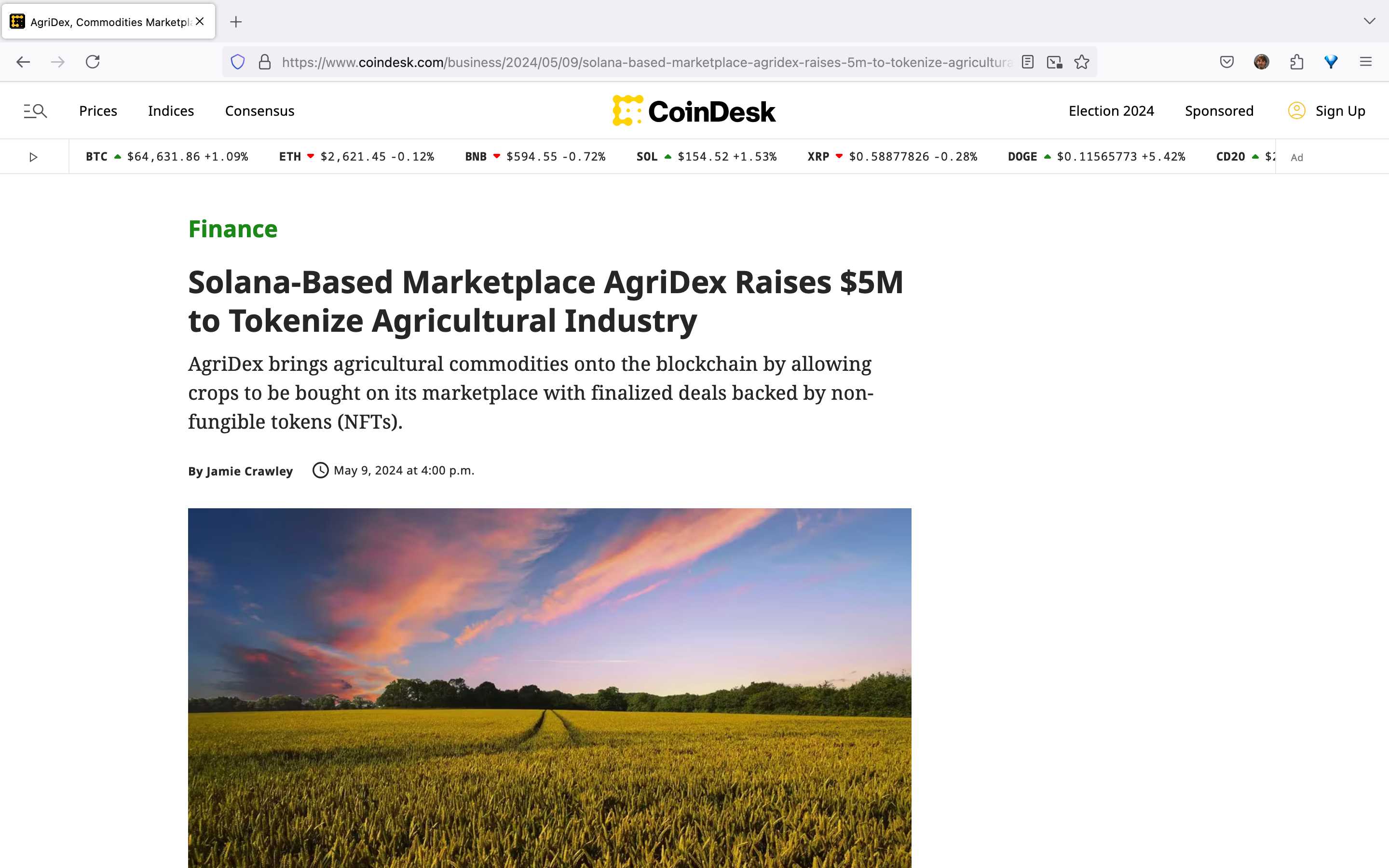Open the extensions puzzle icon
1389x868 pixels.
[x=1296, y=62]
